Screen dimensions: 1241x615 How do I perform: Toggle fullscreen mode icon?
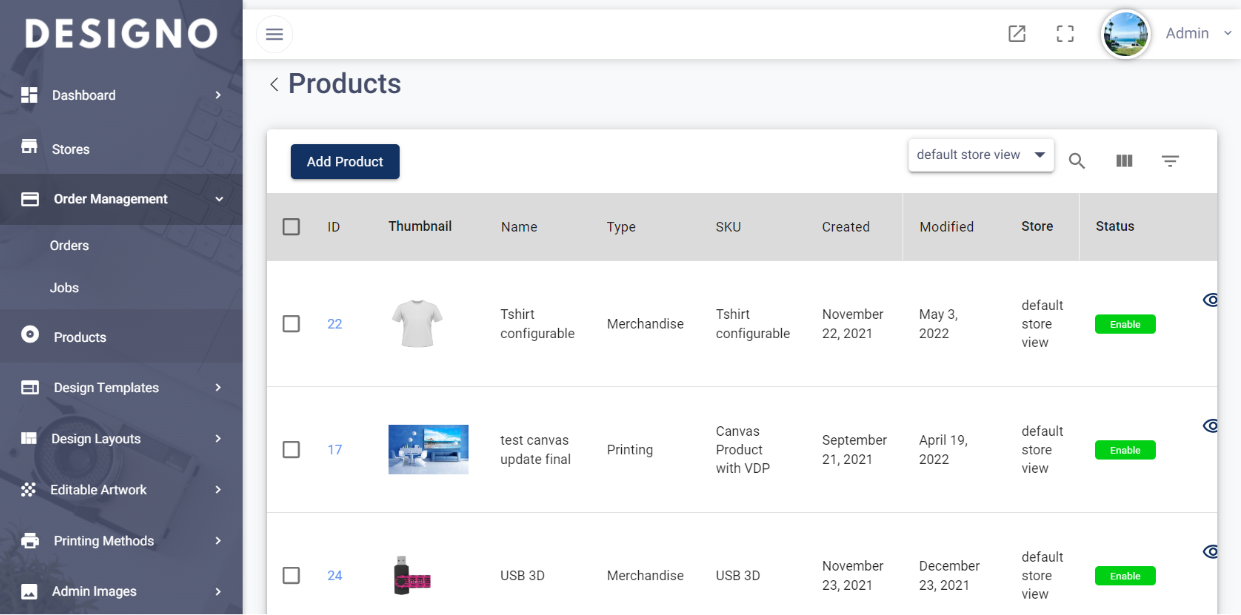[1065, 34]
